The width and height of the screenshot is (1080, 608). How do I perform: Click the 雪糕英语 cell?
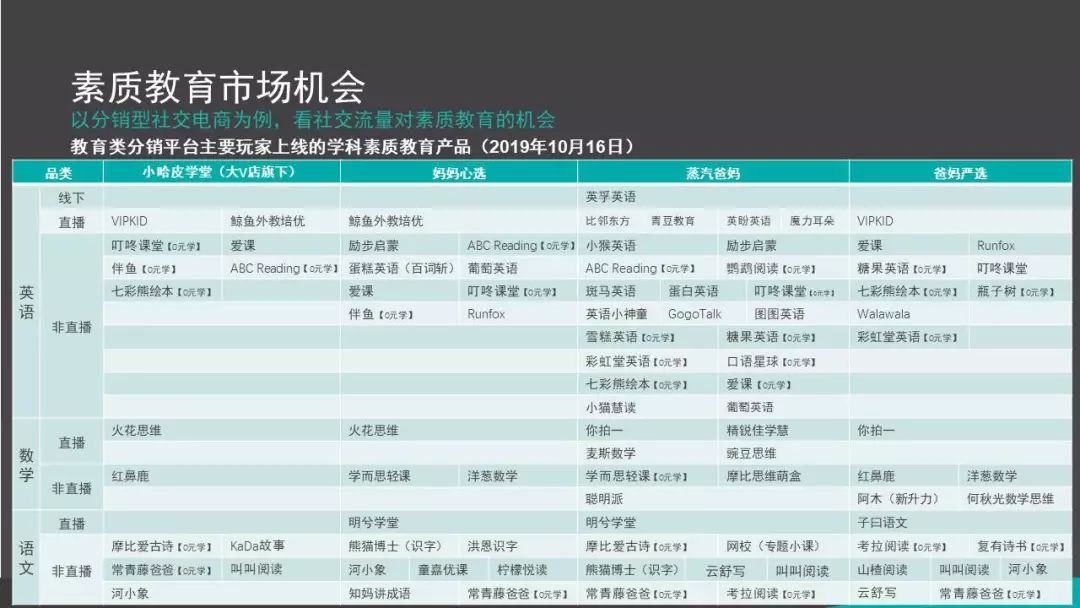pos(630,337)
